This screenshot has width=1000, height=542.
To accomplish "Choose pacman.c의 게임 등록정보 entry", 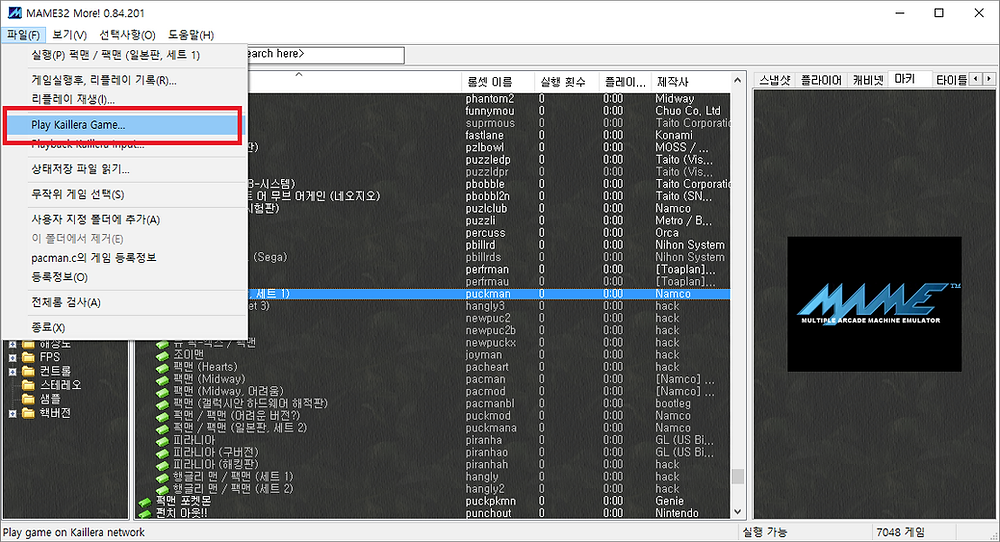I will point(124,258).
